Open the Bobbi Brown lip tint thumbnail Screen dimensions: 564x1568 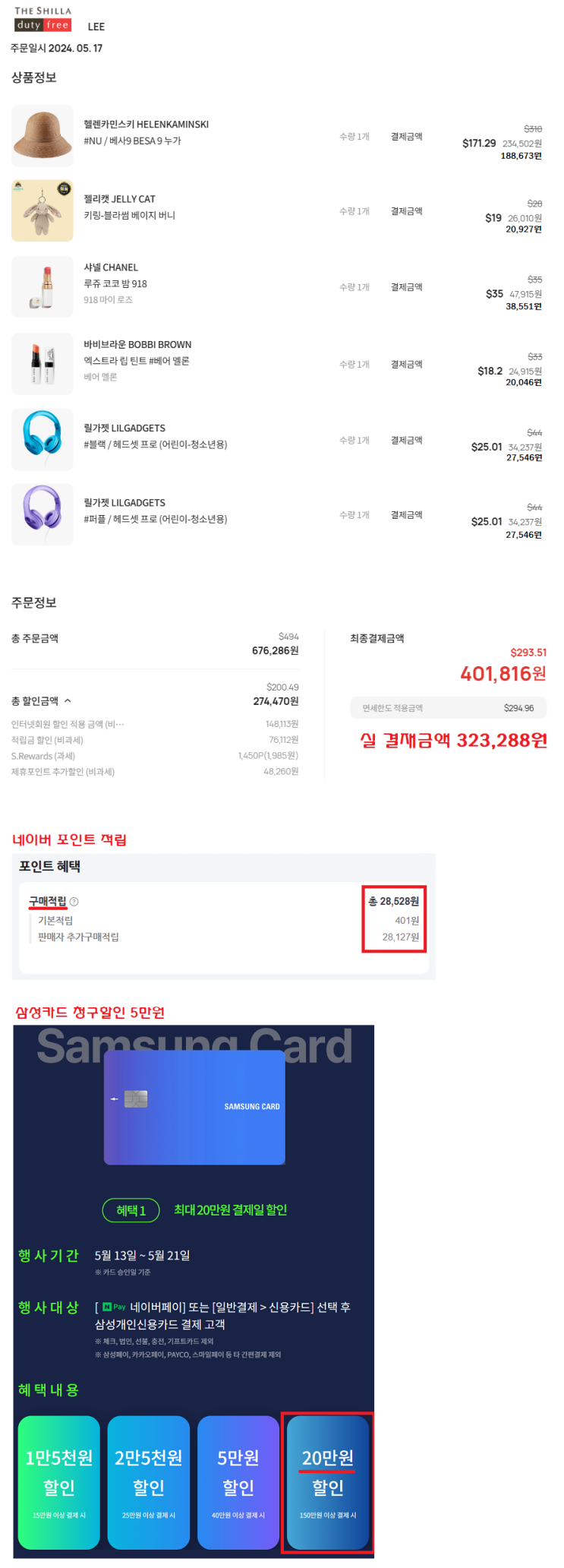pyautogui.click(x=43, y=364)
